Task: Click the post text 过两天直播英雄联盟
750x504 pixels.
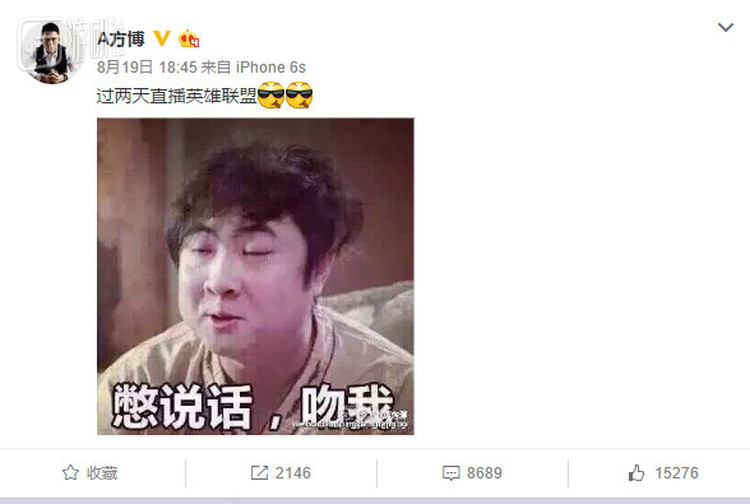Action: click(177, 96)
